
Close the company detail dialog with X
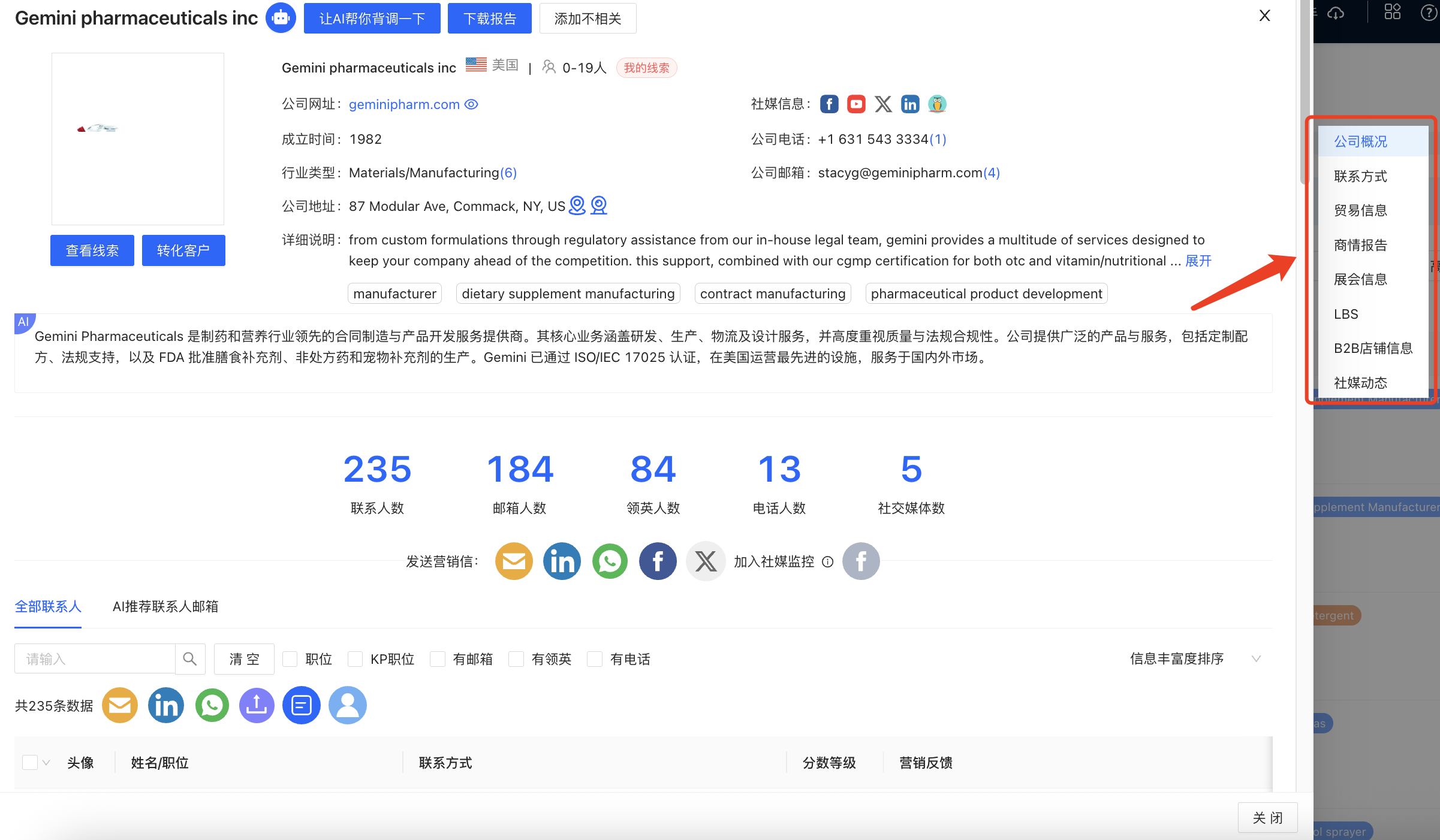[1265, 16]
